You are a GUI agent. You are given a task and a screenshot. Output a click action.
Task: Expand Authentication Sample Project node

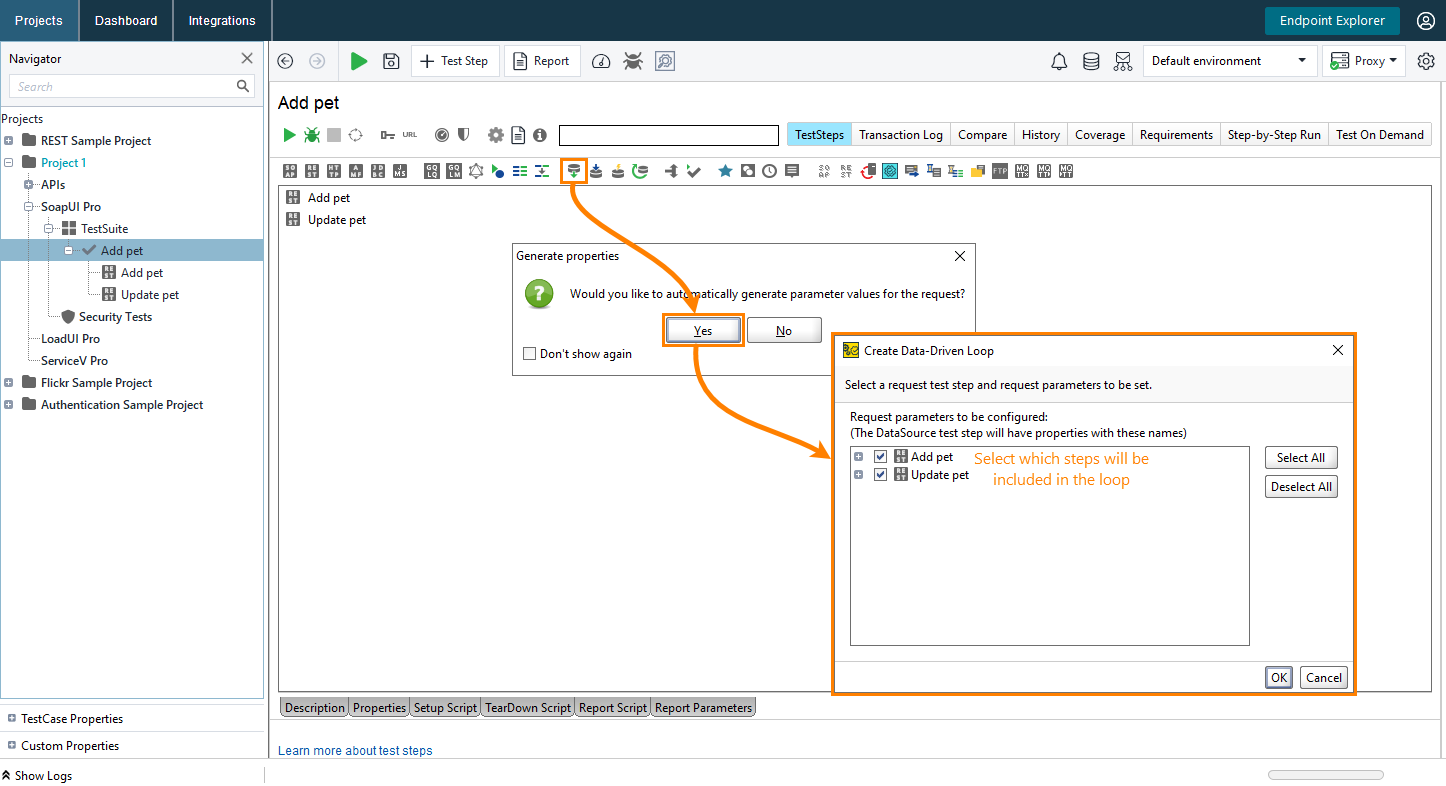pyautogui.click(x=9, y=405)
